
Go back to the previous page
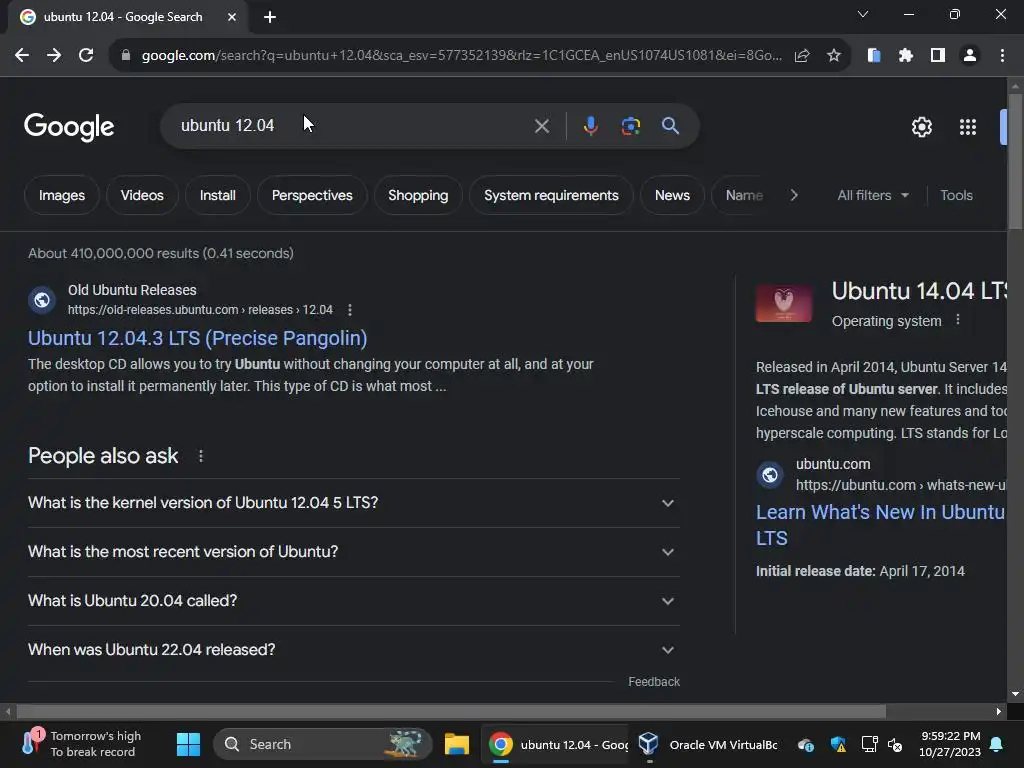pos(22,56)
